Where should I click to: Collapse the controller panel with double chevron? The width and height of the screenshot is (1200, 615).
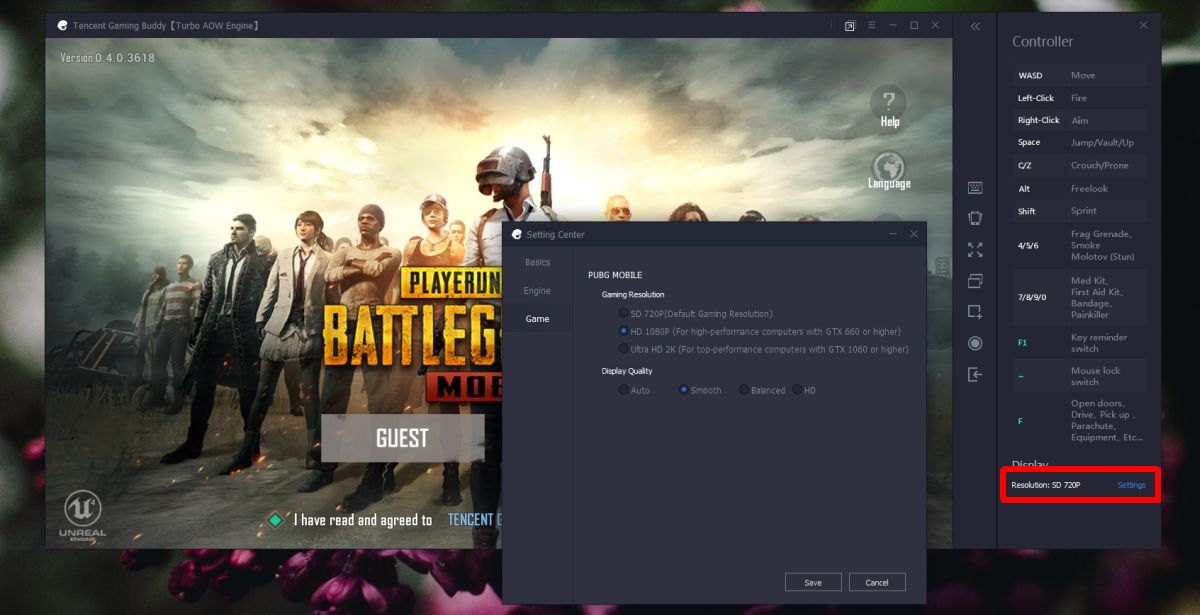[975, 26]
